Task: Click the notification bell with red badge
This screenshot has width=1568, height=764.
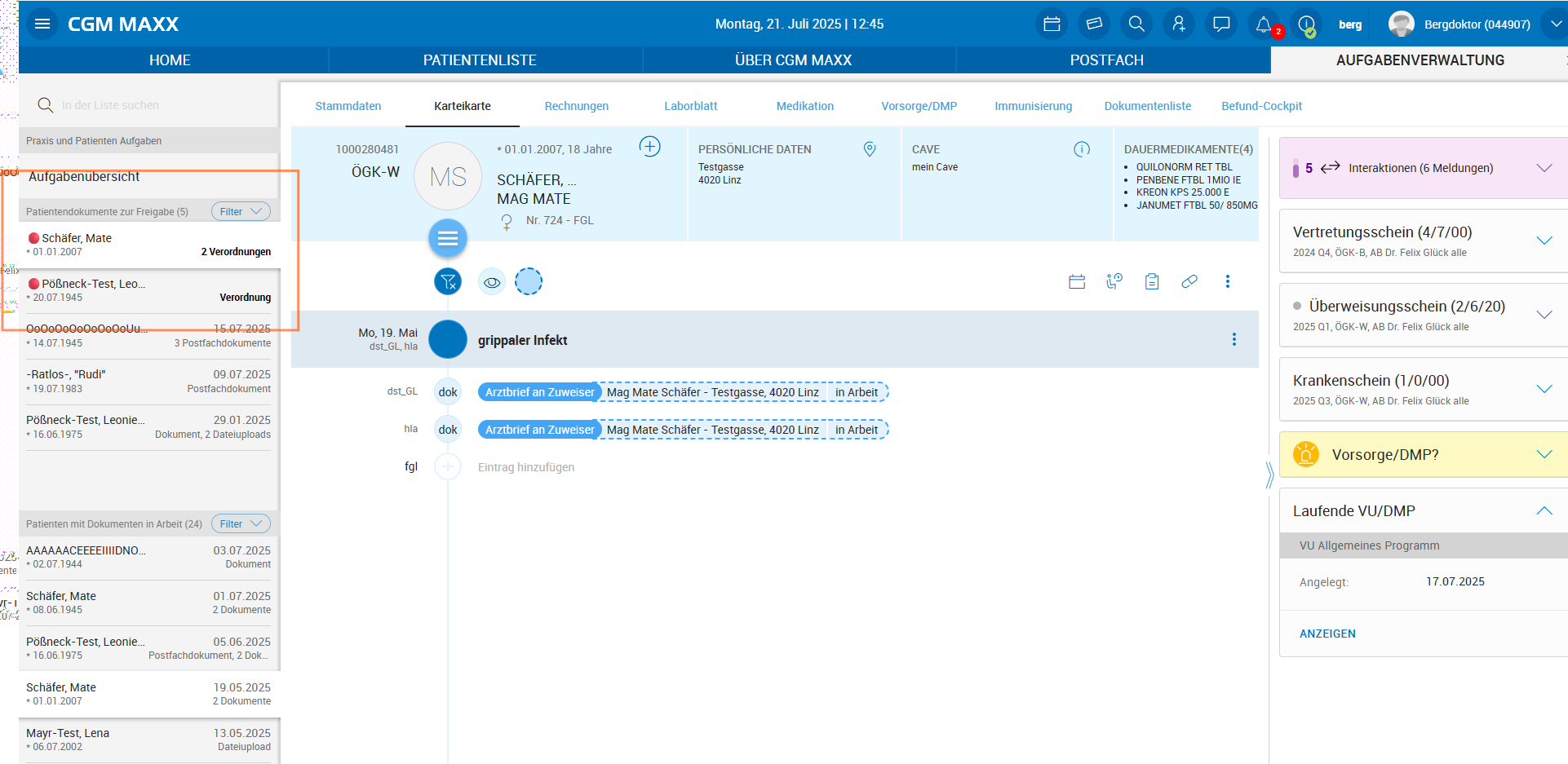Action: [x=1264, y=24]
